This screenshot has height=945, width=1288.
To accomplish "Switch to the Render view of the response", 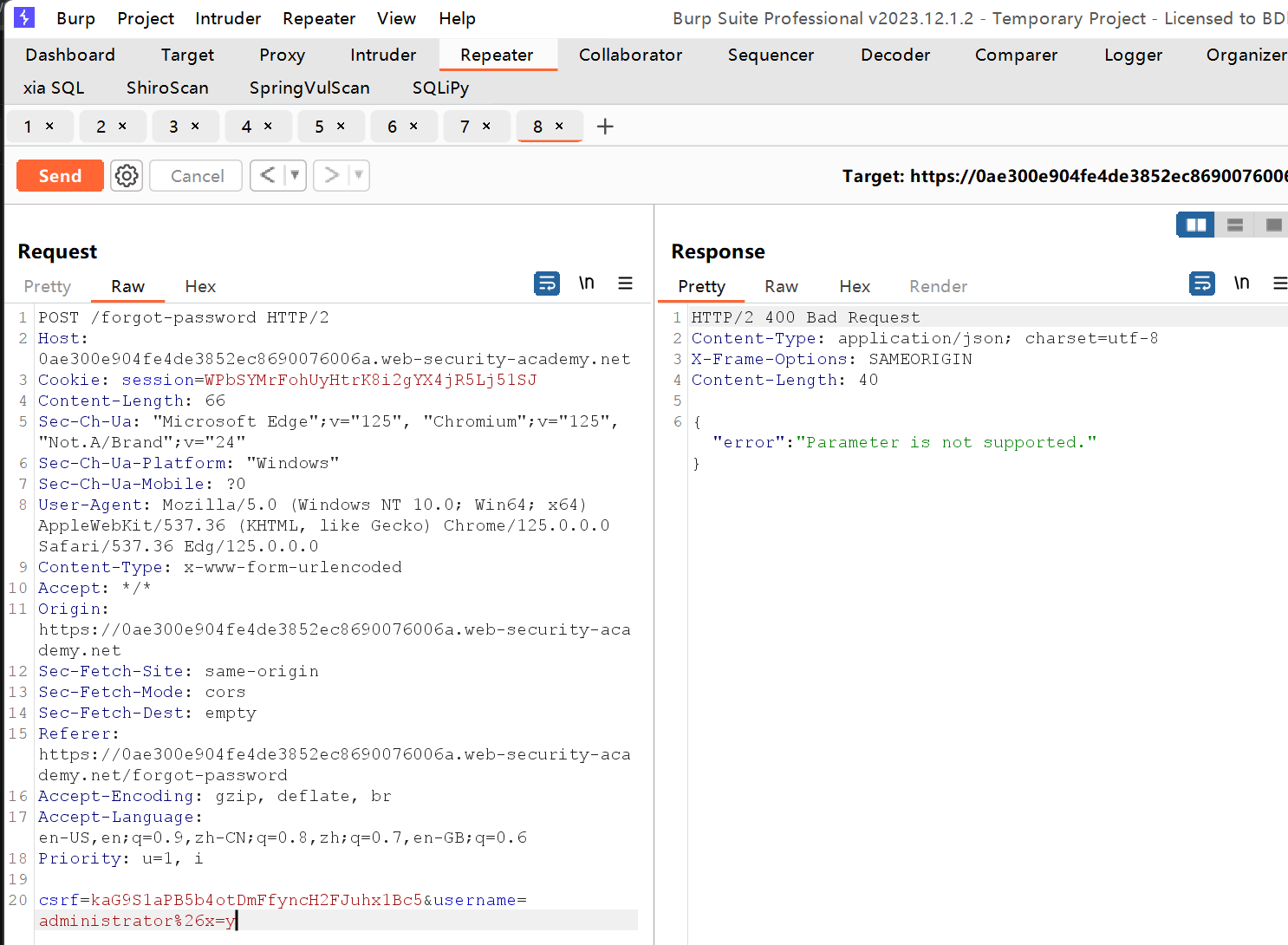I will click(x=938, y=286).
